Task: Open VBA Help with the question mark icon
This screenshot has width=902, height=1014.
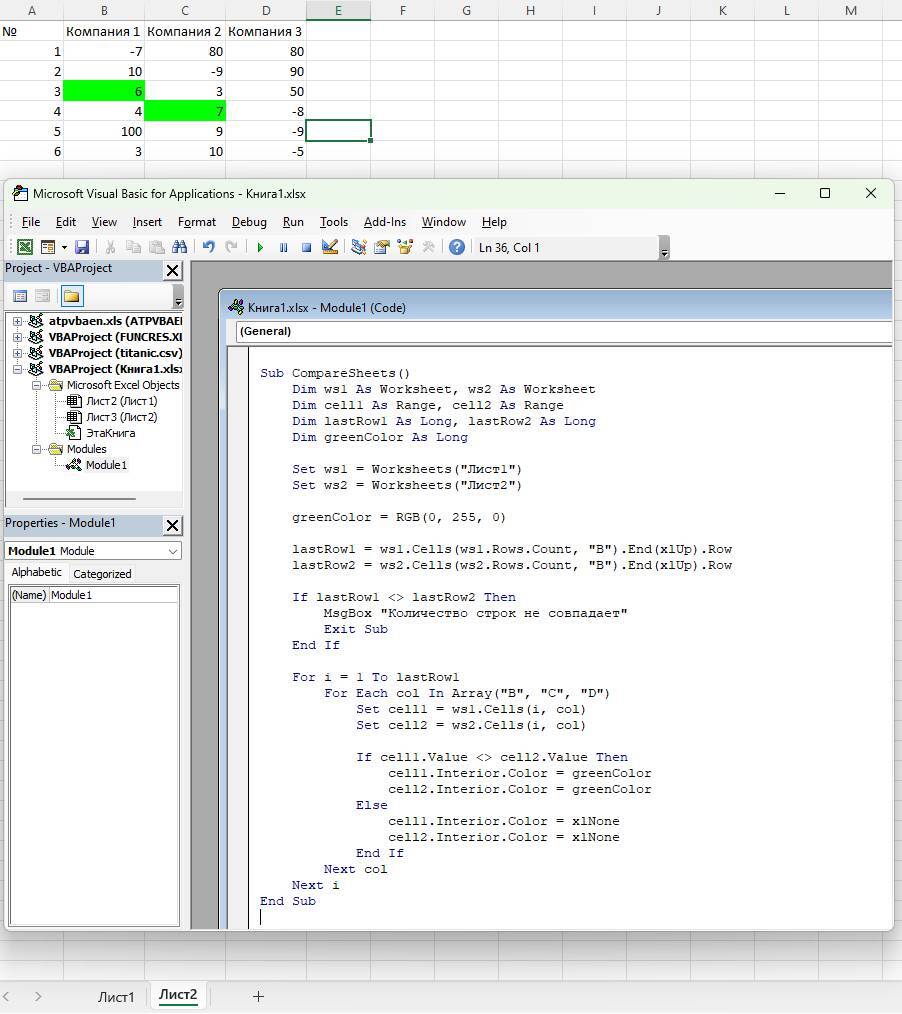Action: (x=457, y=248)
